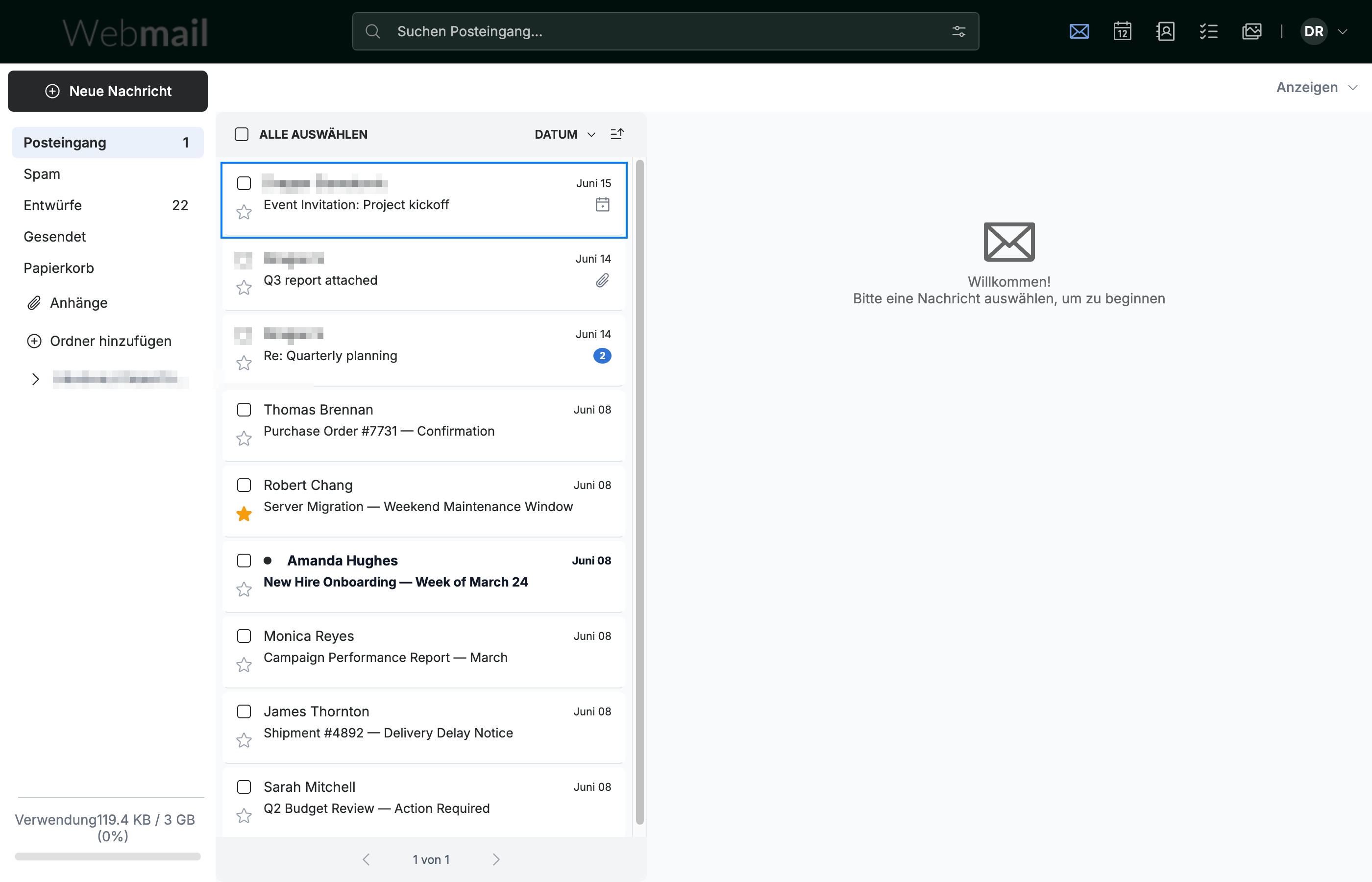1372x882 pixels.
Task: Click the Webmail logo
Action: click(135, 32)
